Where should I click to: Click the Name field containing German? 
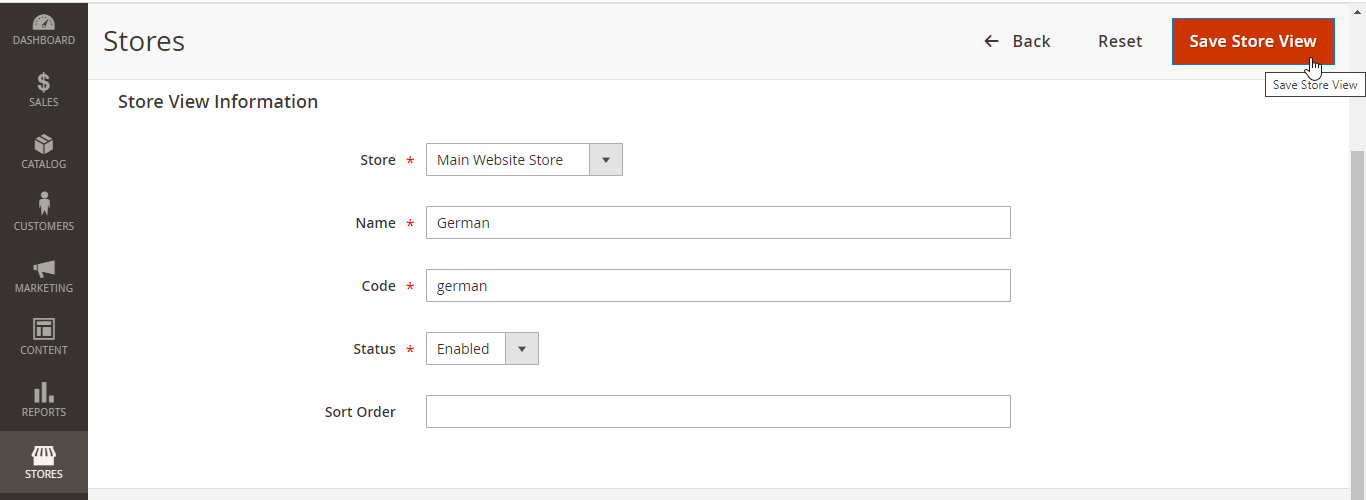coord(718,223)
